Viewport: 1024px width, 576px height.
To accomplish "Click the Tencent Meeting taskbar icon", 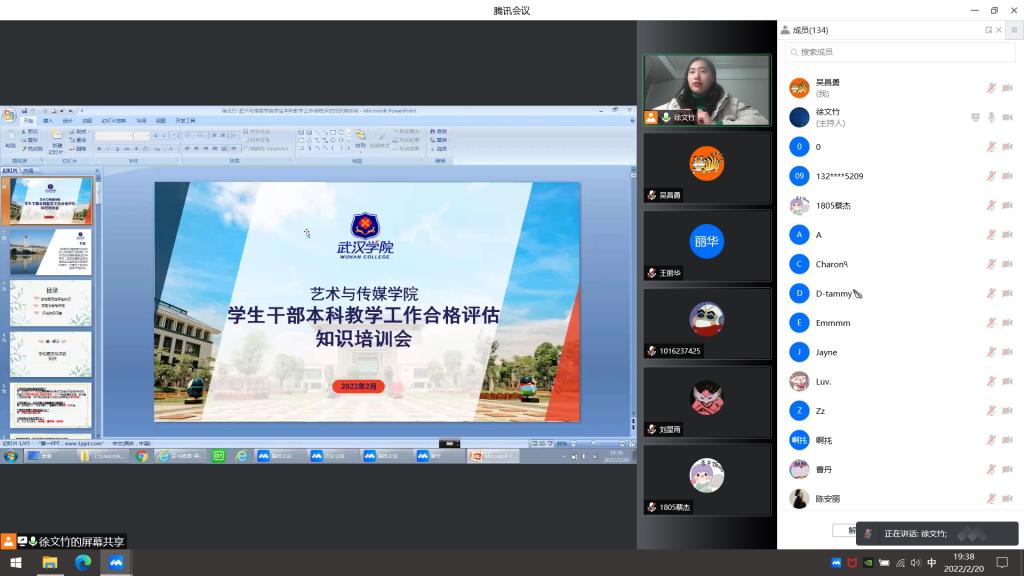I will coord(116,562).
